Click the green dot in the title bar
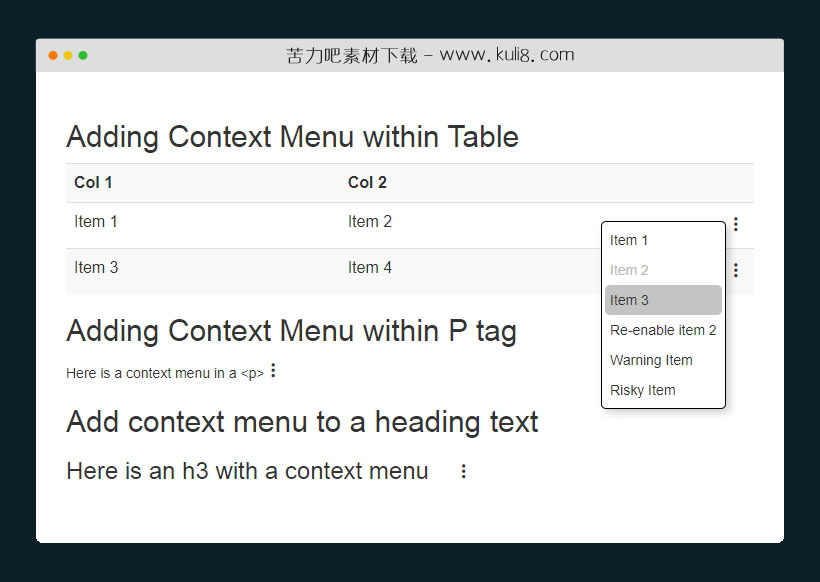 click(83, 55)
